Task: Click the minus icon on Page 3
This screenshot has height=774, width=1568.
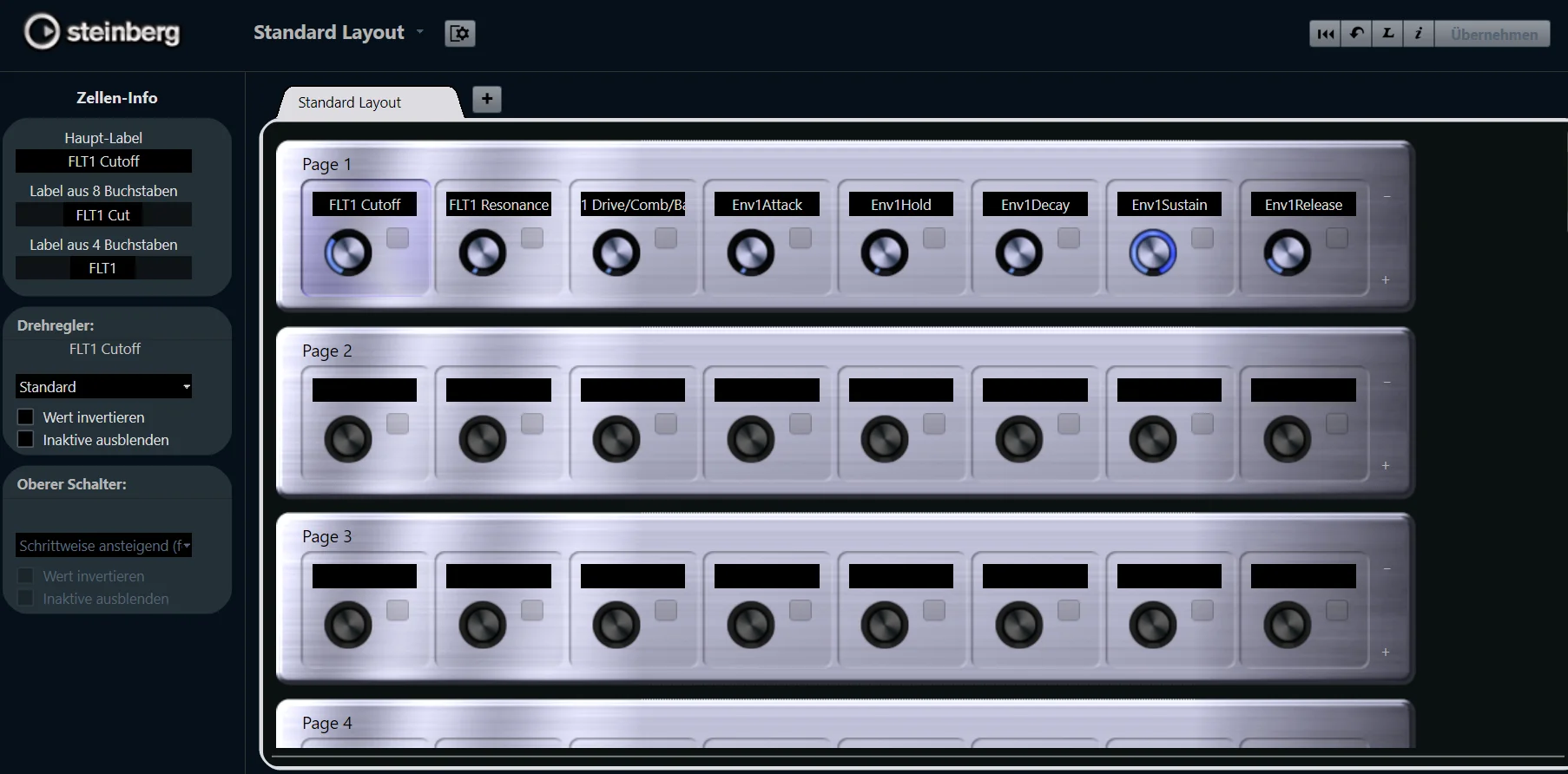Action: [x=1387, y=569]
